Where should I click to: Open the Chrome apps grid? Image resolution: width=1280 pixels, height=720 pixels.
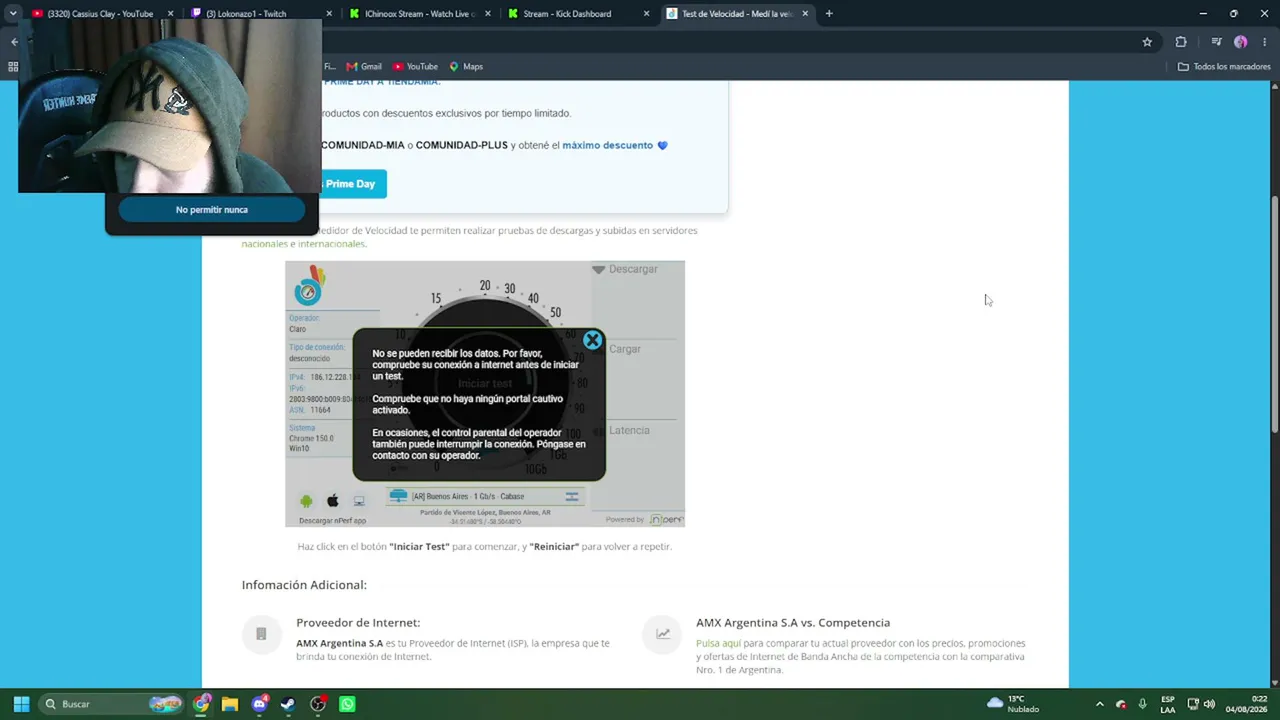pyautogui.click(x=13, y=67)
